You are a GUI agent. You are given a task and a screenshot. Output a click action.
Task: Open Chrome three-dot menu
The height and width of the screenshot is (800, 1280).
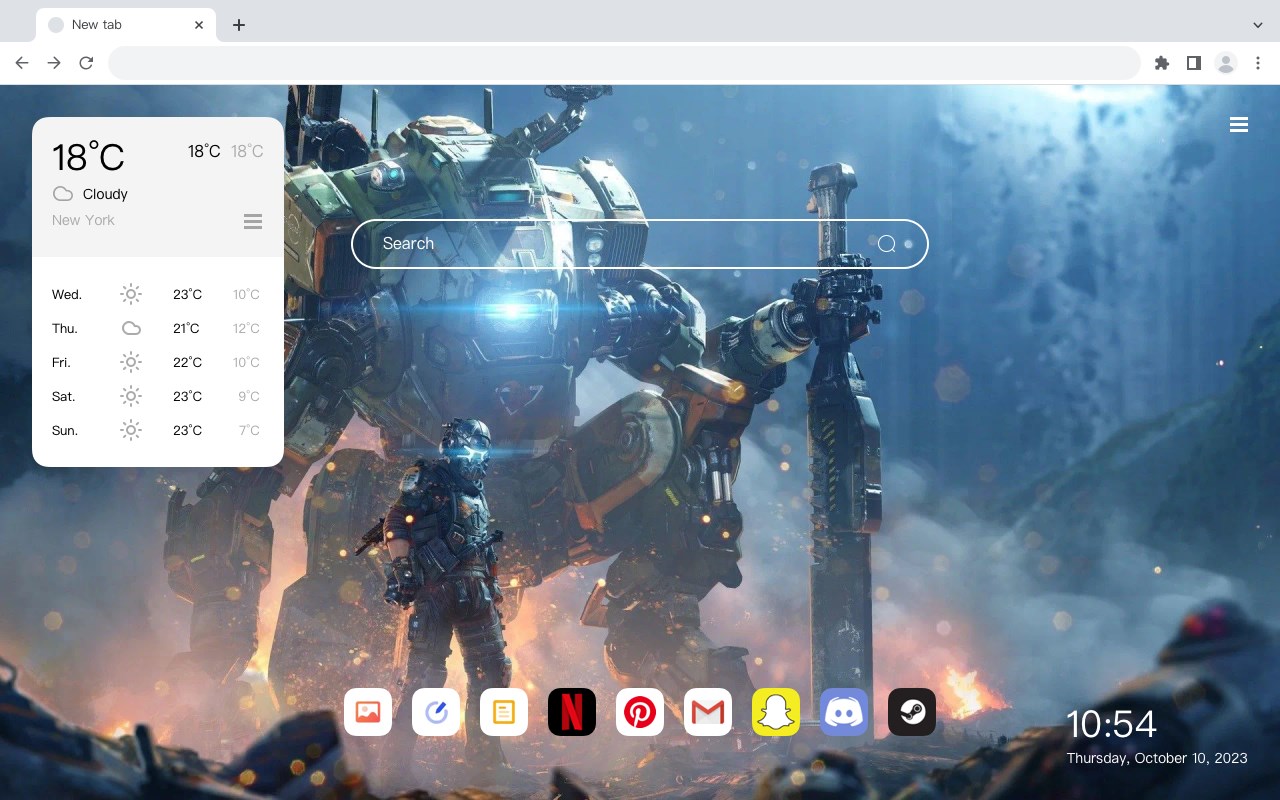pos(1258,63)
